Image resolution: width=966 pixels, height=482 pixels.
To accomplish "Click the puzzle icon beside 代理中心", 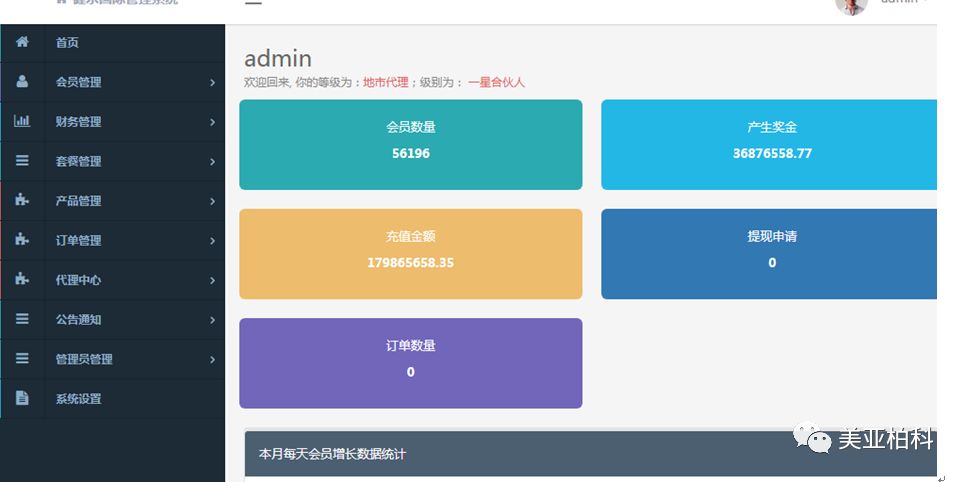I will tap(22, 279).
